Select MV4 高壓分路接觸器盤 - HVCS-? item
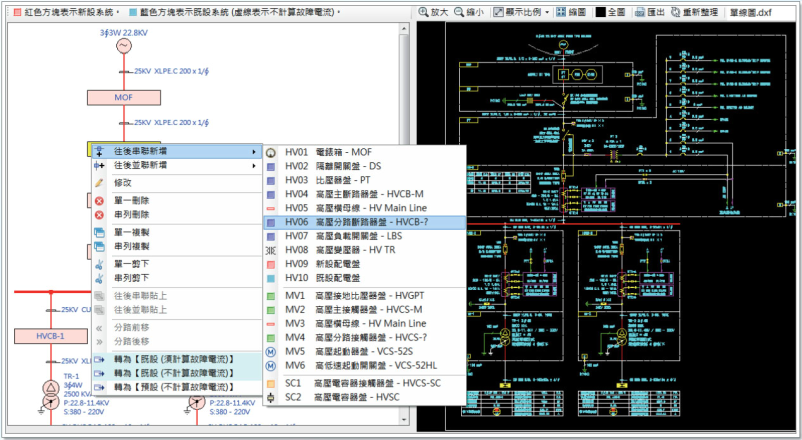802x440 pixels. pyautogui.click(x=365, y=337)
